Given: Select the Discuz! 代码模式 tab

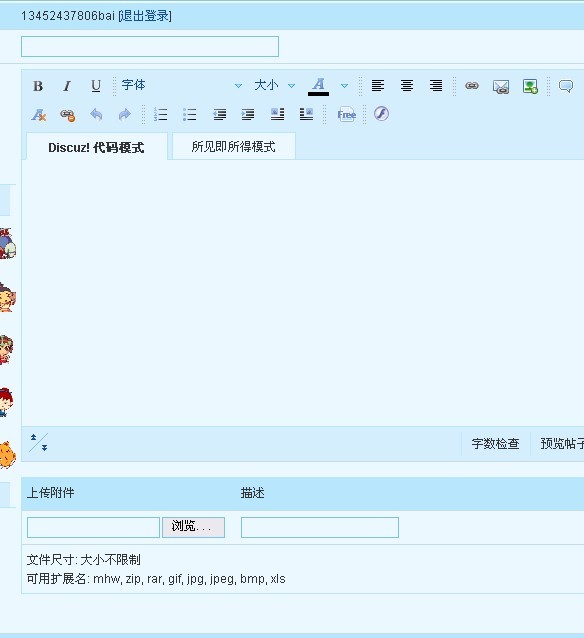Looking at the screenshot, I should [x=96, y=147].
